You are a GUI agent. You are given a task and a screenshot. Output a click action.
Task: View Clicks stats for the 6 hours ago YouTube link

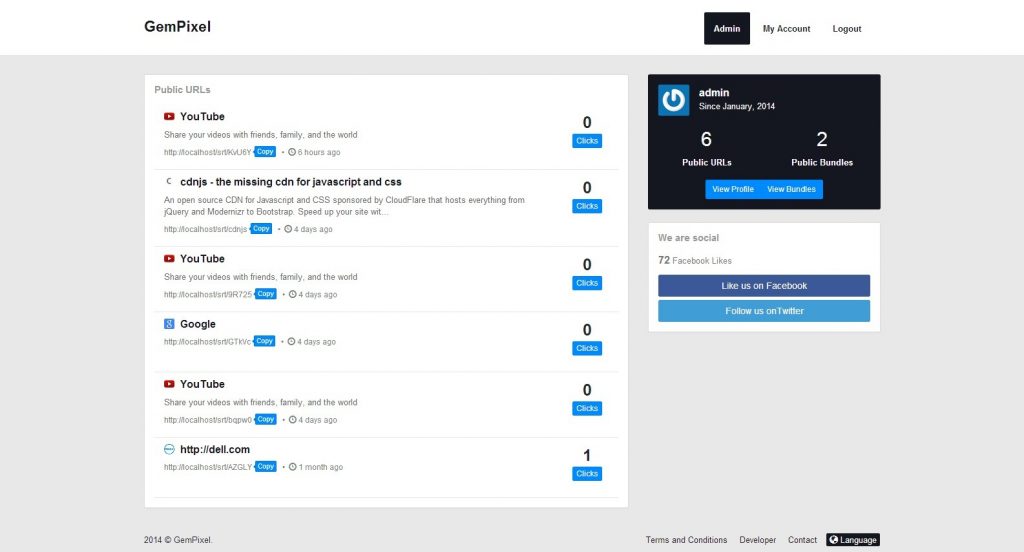[x=586, y=141]
